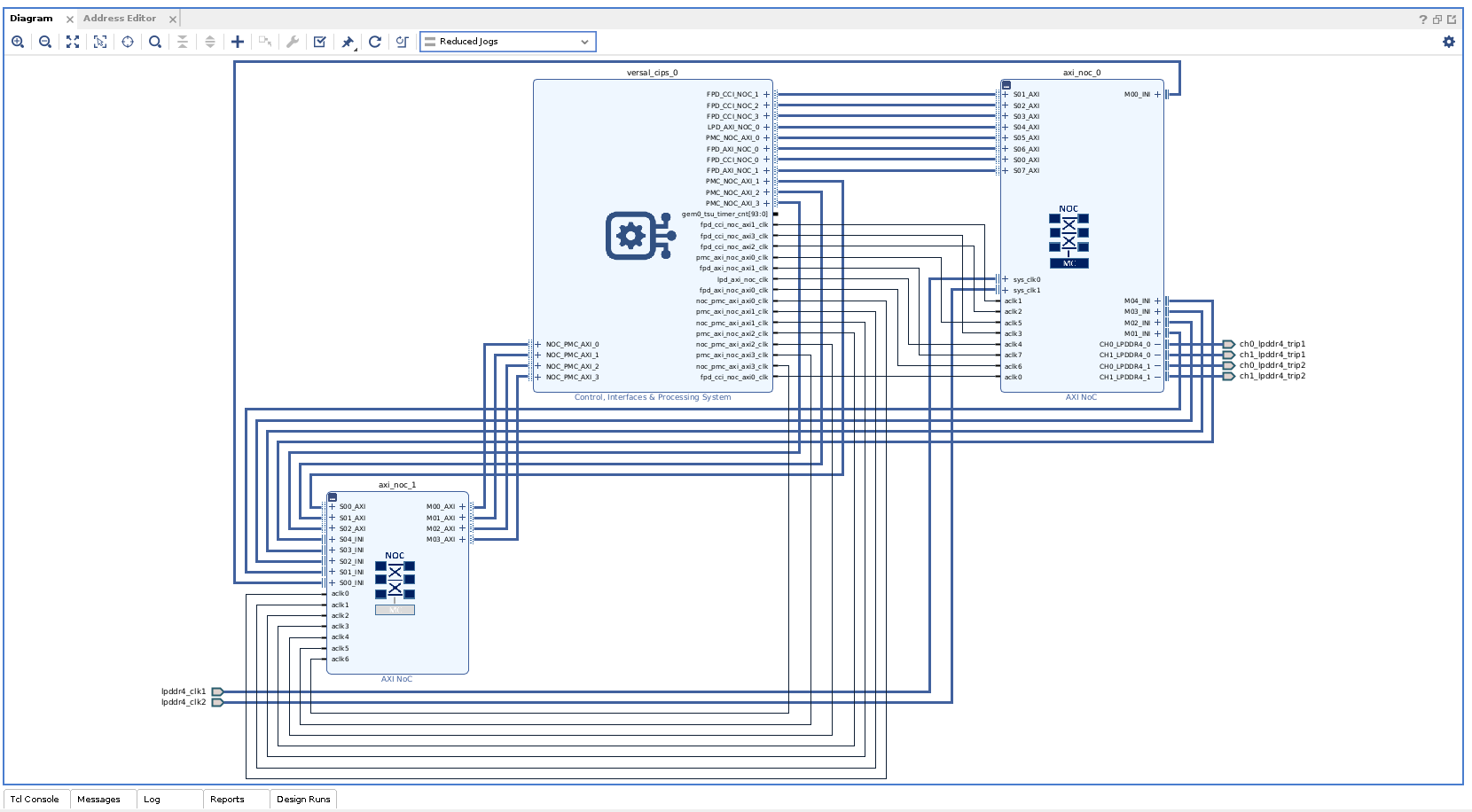The width and height of the screenshot is (1472, 812).
Task: Click the Zoom Fit icon
Action: tap(72, 42)
